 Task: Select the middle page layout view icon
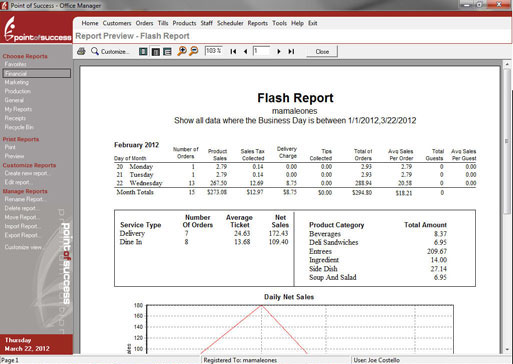[155, 52]
